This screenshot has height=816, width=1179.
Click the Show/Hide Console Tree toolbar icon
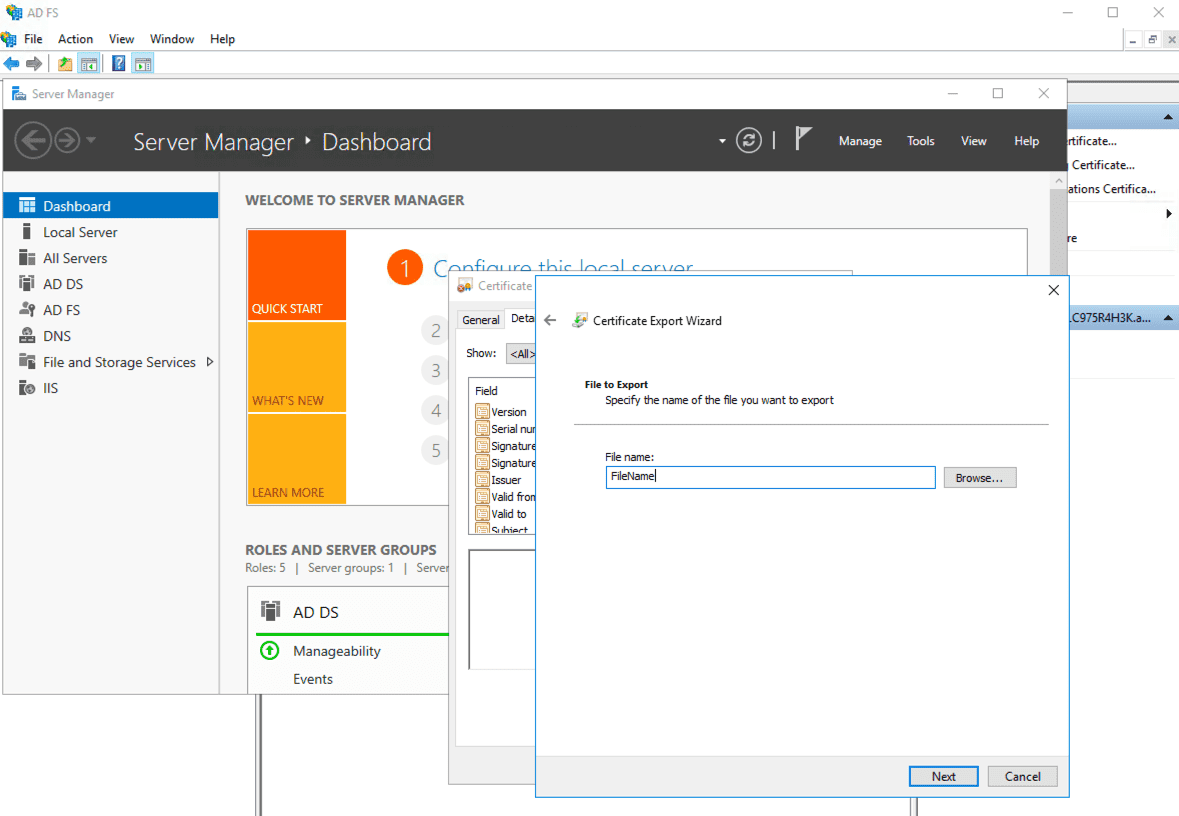[88, 63]
